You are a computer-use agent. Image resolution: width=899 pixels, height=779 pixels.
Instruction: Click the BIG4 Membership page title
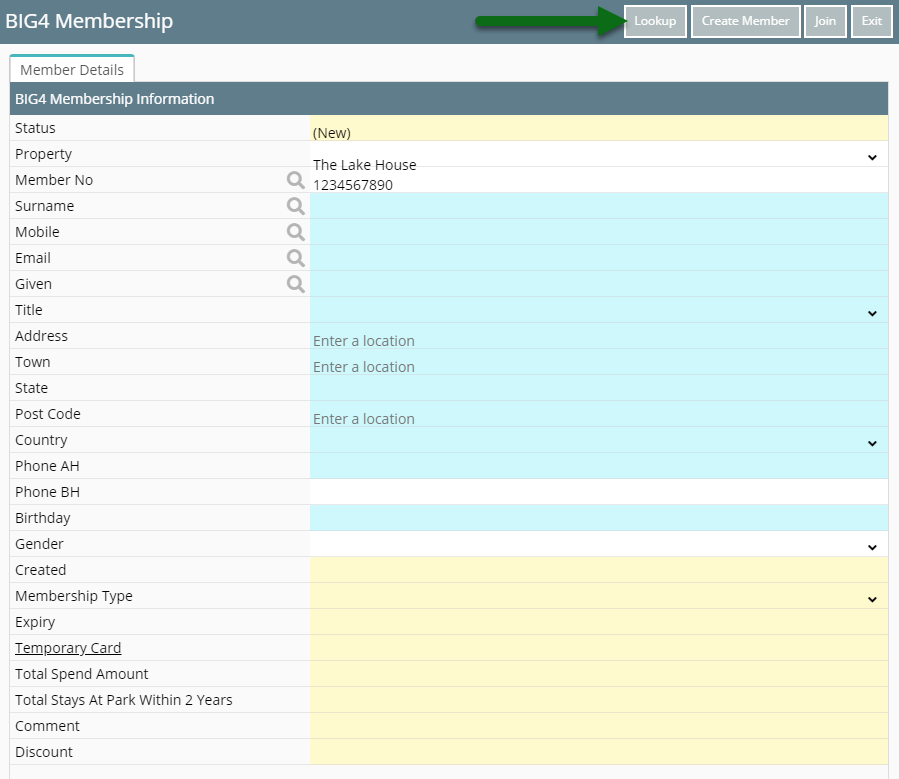(x=89, y=21)
